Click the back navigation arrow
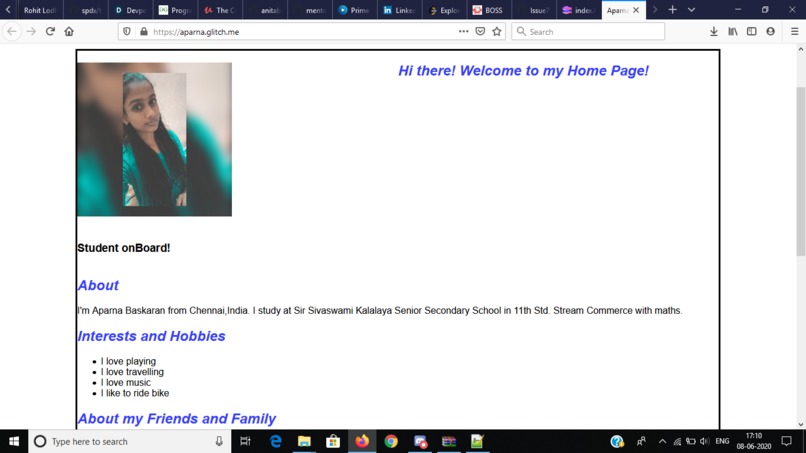Image resolution: width=806 pixels, height=453 pixels. click(11, 31)
